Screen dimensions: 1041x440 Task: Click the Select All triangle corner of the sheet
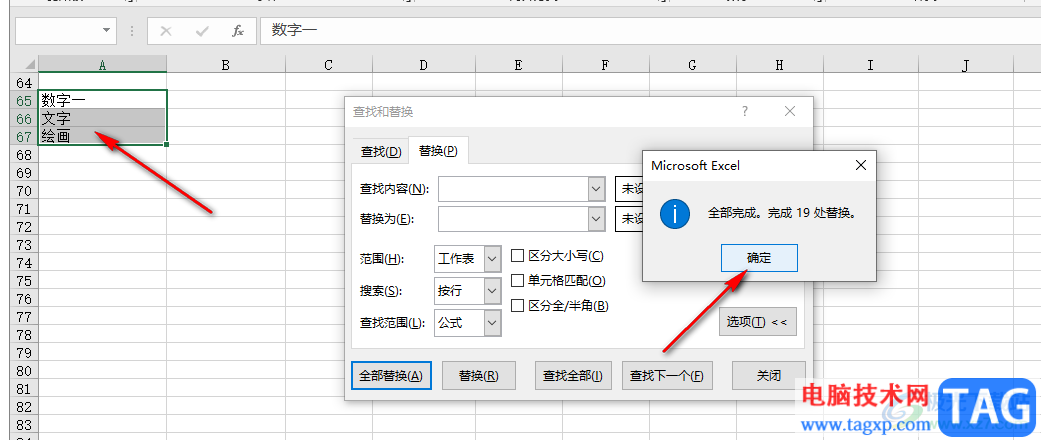click(x=29, y=64)
